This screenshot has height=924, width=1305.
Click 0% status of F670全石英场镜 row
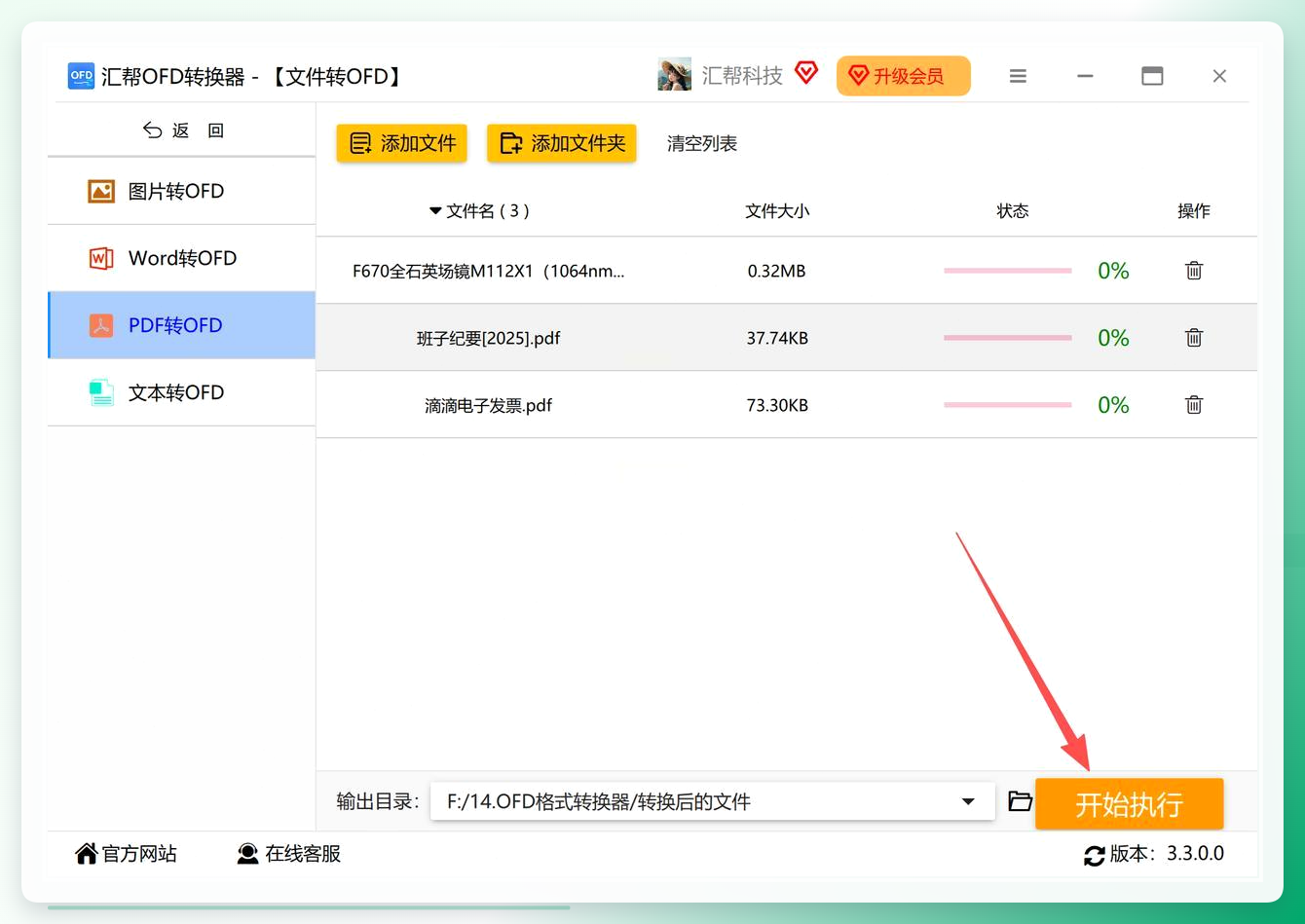[1113, 271]
